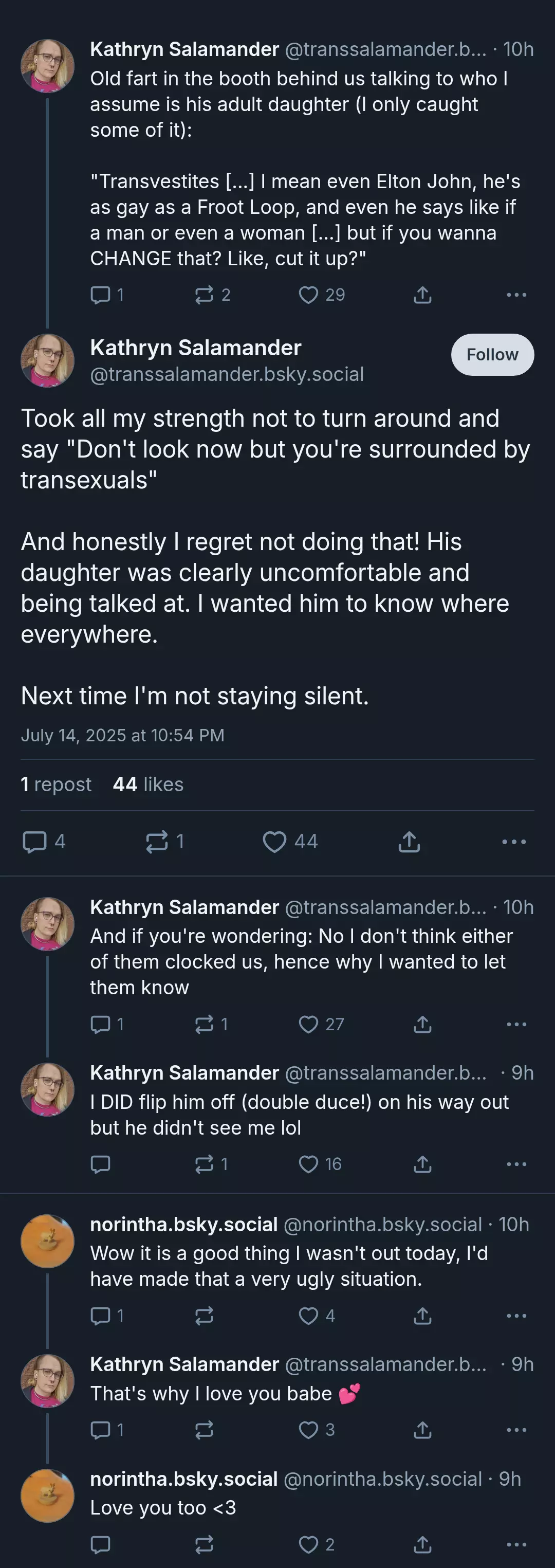
Task: View the list of 44 likes
Action: 148,784
